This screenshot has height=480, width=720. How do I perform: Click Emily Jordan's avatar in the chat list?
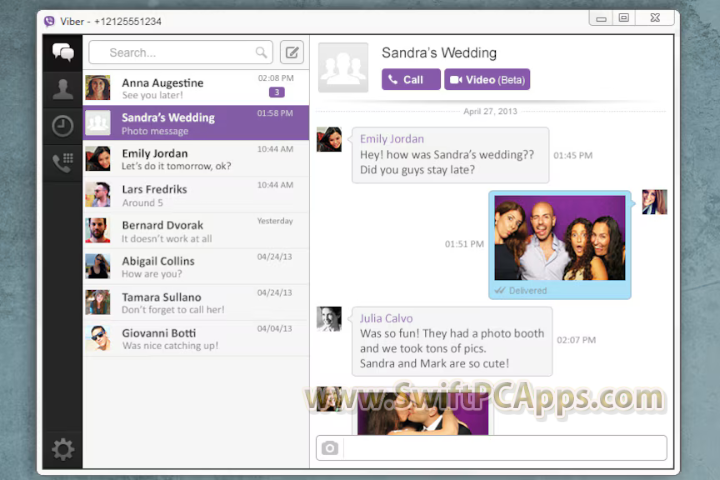98,158
